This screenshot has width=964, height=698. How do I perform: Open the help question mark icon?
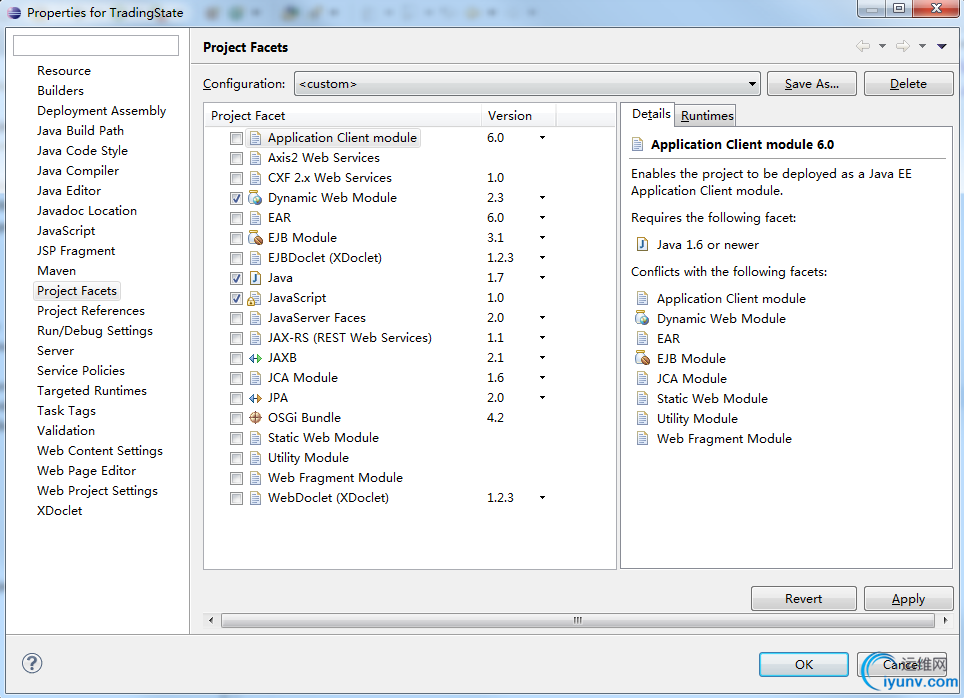tap(32, 663)
